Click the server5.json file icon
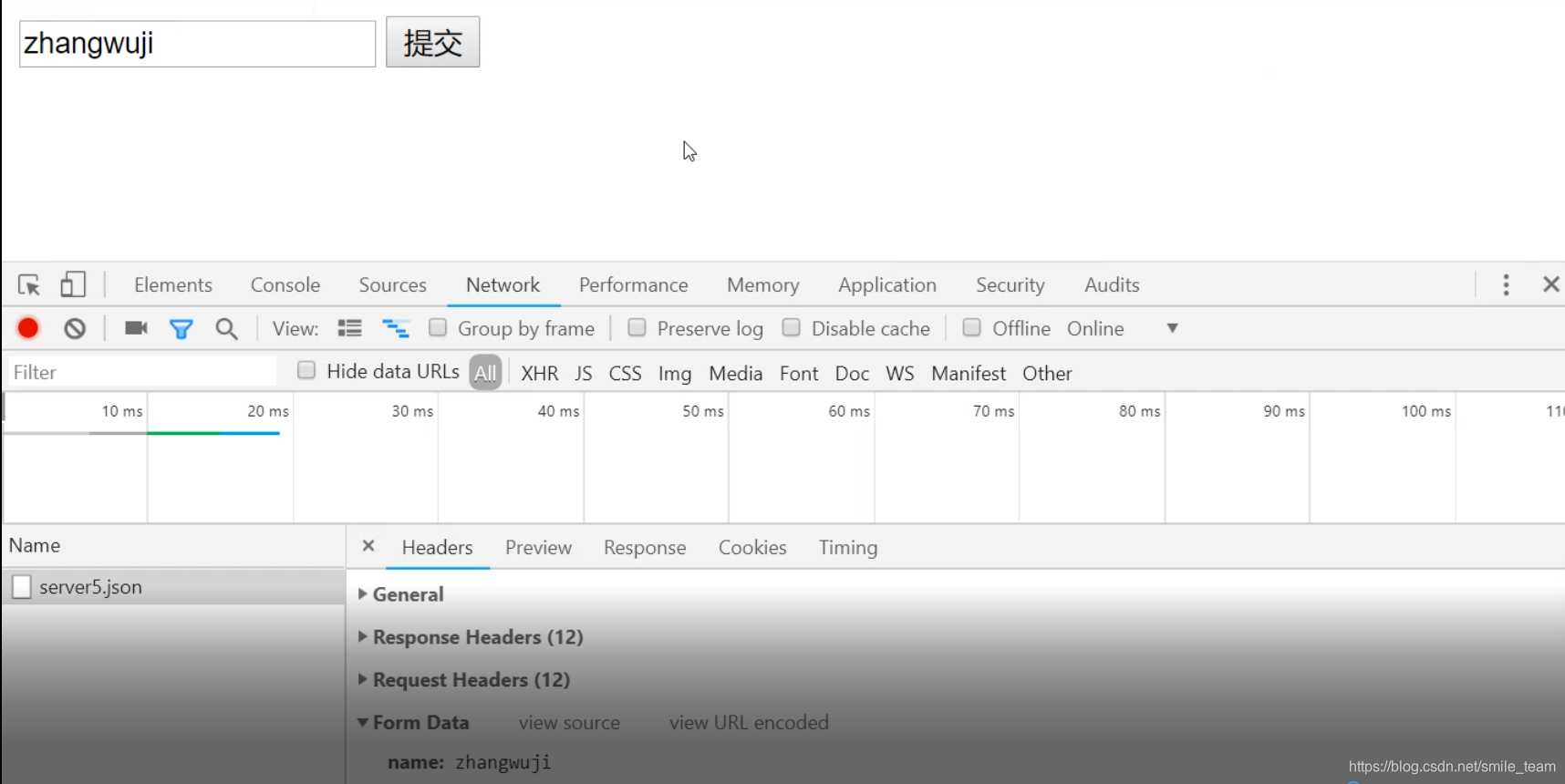The height and width of the screenshot is (784, 1565). tap(22, 586)
